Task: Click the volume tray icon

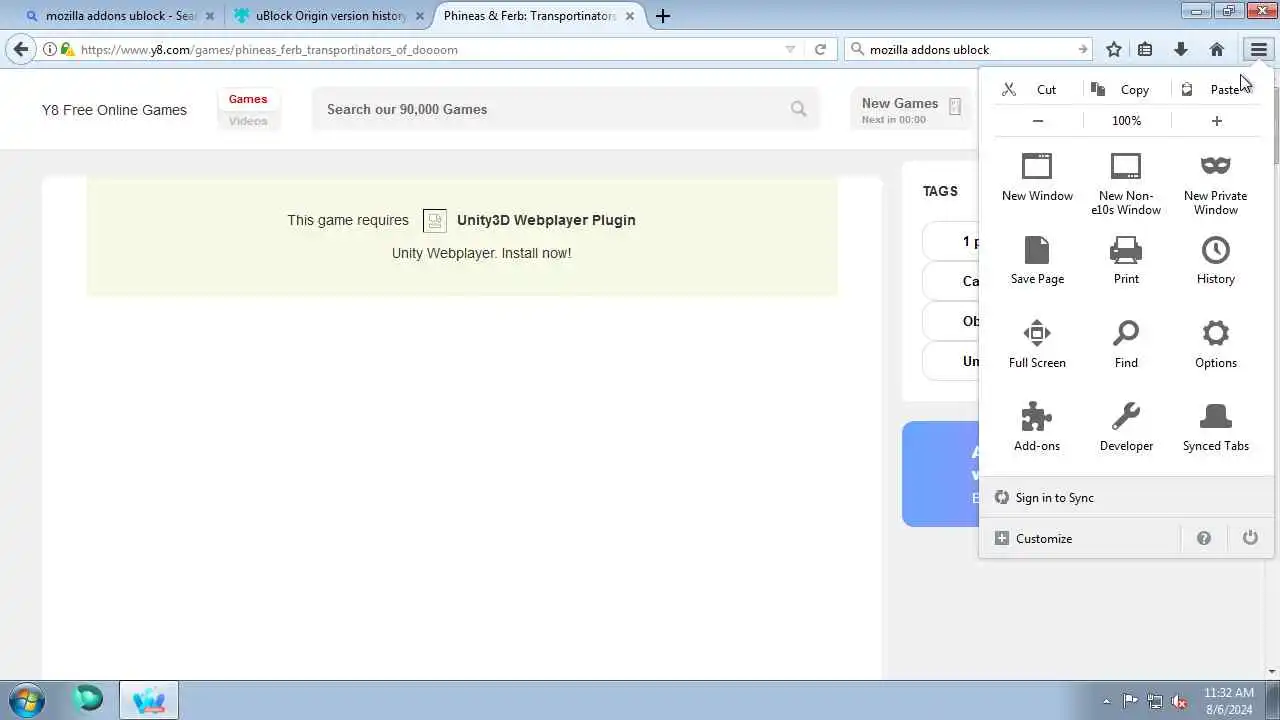Action: pyautogui.click(x=1179, y=701)
